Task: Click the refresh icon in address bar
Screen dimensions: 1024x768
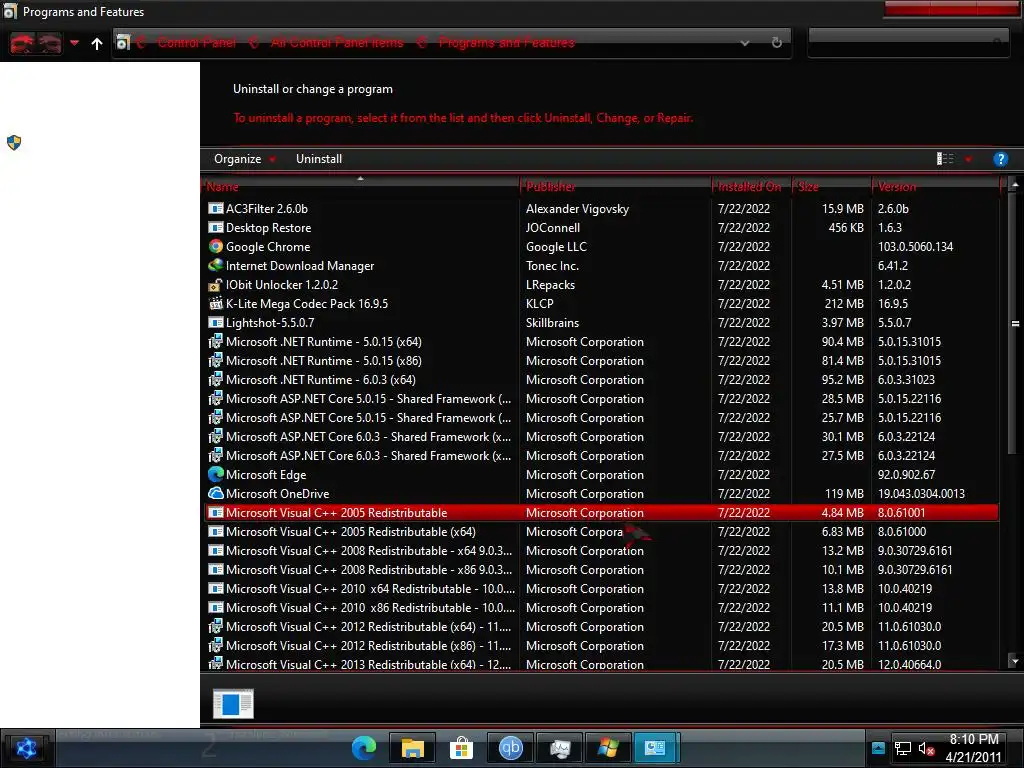Action: (x=776, y=43)
